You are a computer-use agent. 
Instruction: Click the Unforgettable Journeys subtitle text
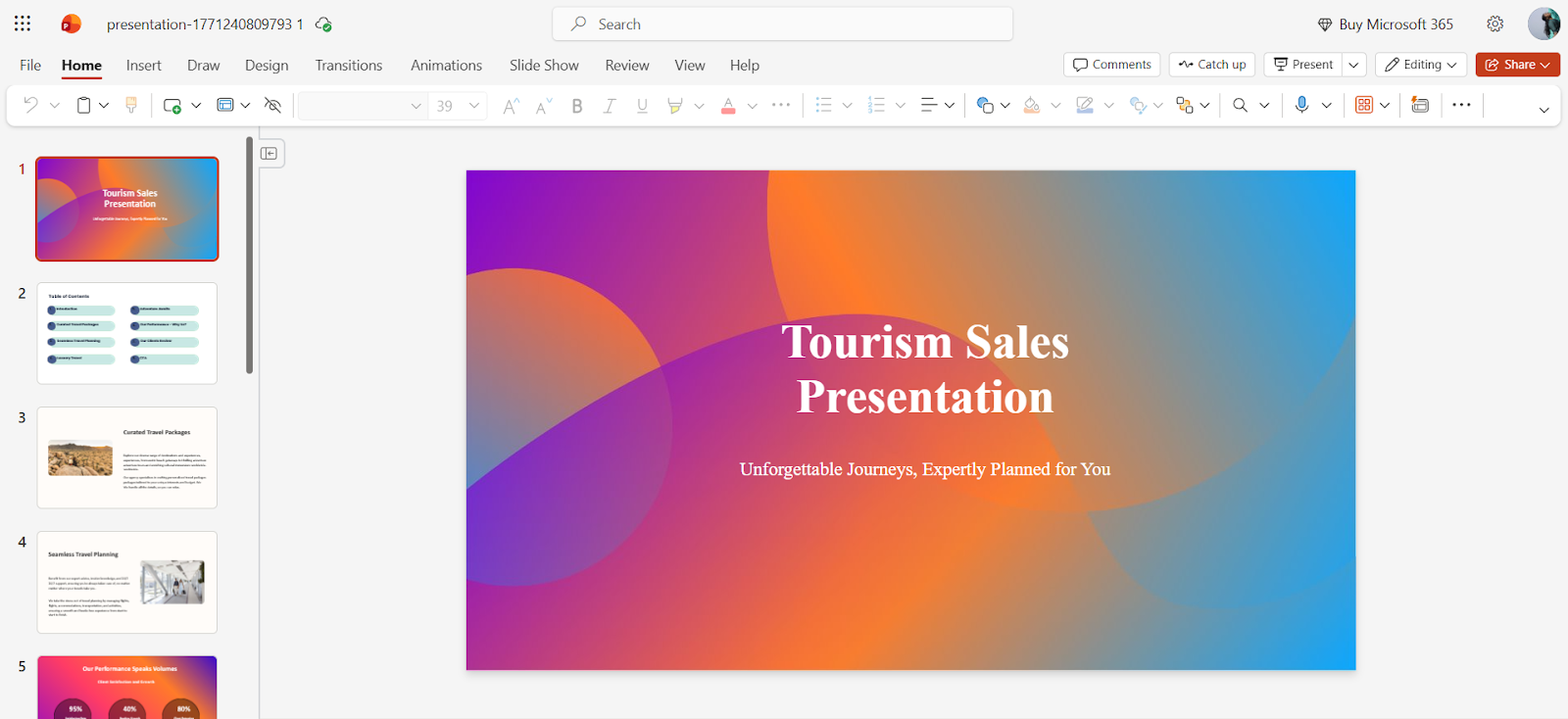click(925, 469)
